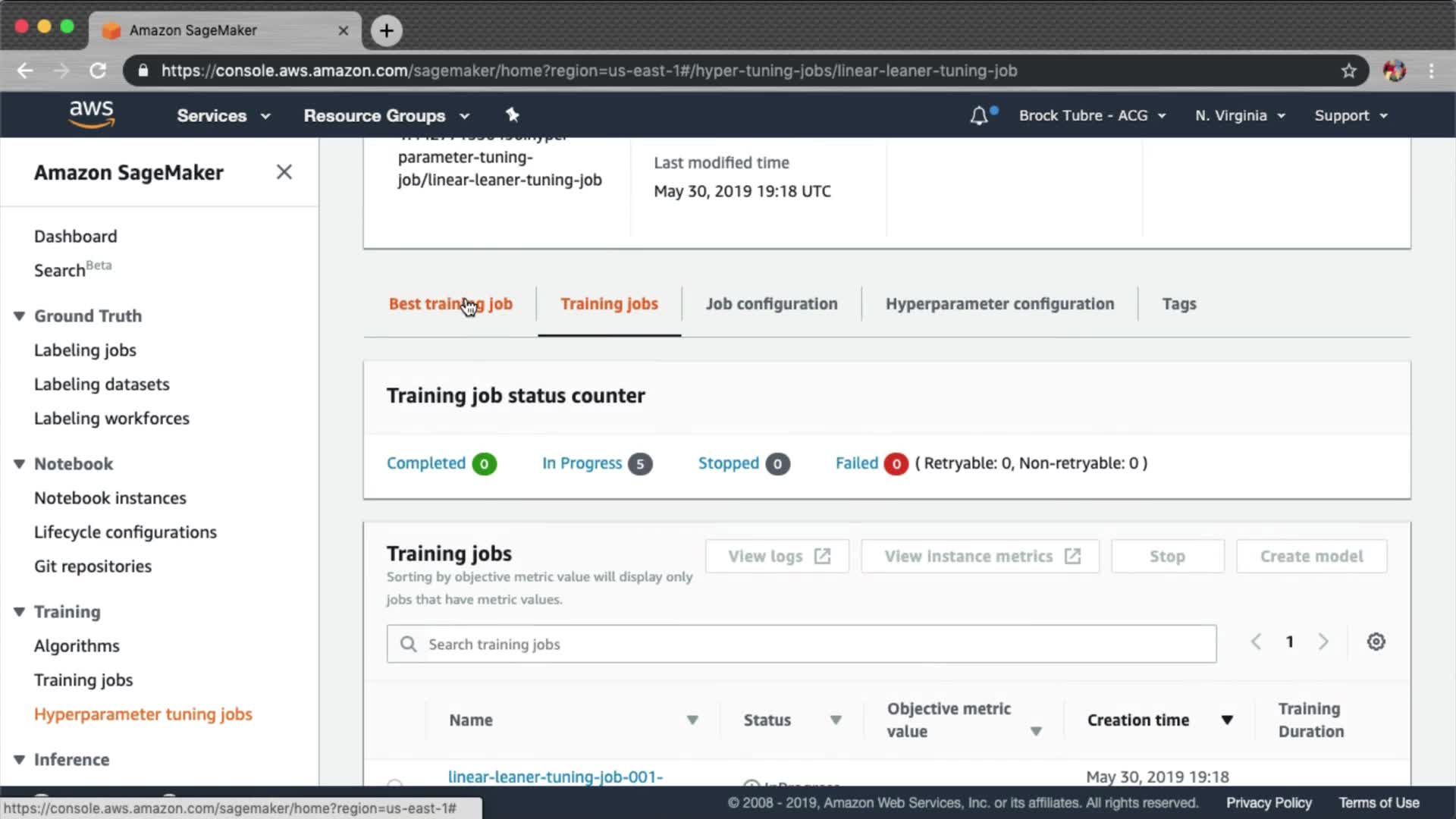The height and width of the screenshot is (819, 1456).
Task: Reload the browser page
Action: click(x=98, y=71)
